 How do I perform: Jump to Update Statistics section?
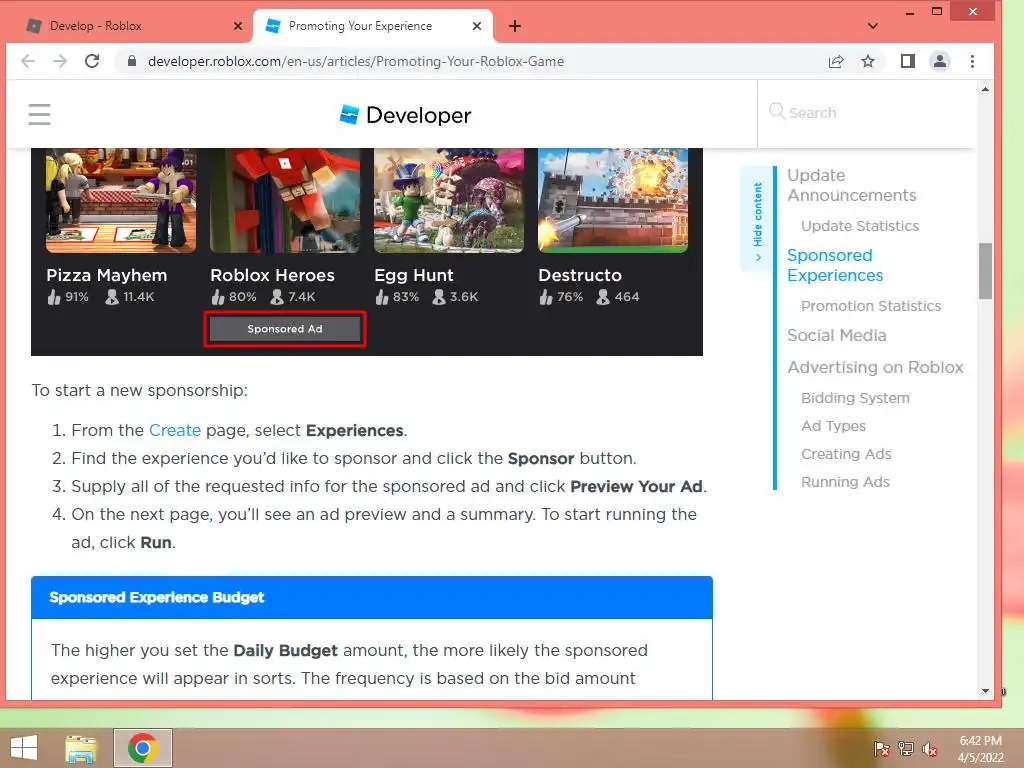pos(859,226)
